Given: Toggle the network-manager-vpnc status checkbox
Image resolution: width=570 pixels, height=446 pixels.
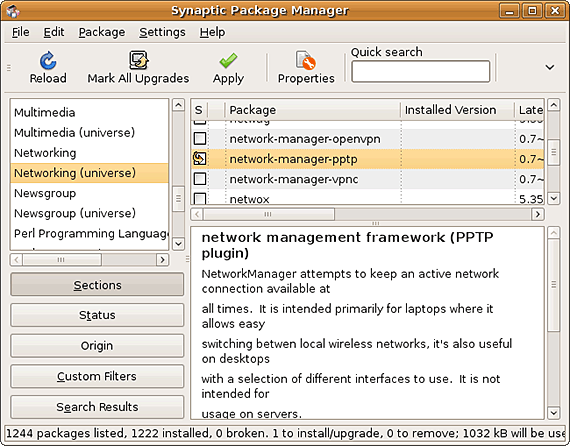Looking at the screenshot, I should (200, 179).
